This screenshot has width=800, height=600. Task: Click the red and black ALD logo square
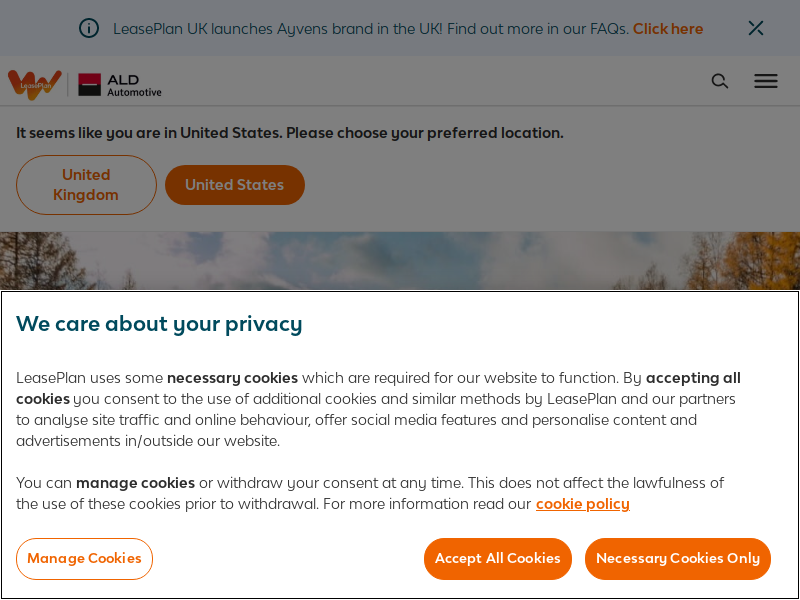pyautogui.click(x=89, y=85)
